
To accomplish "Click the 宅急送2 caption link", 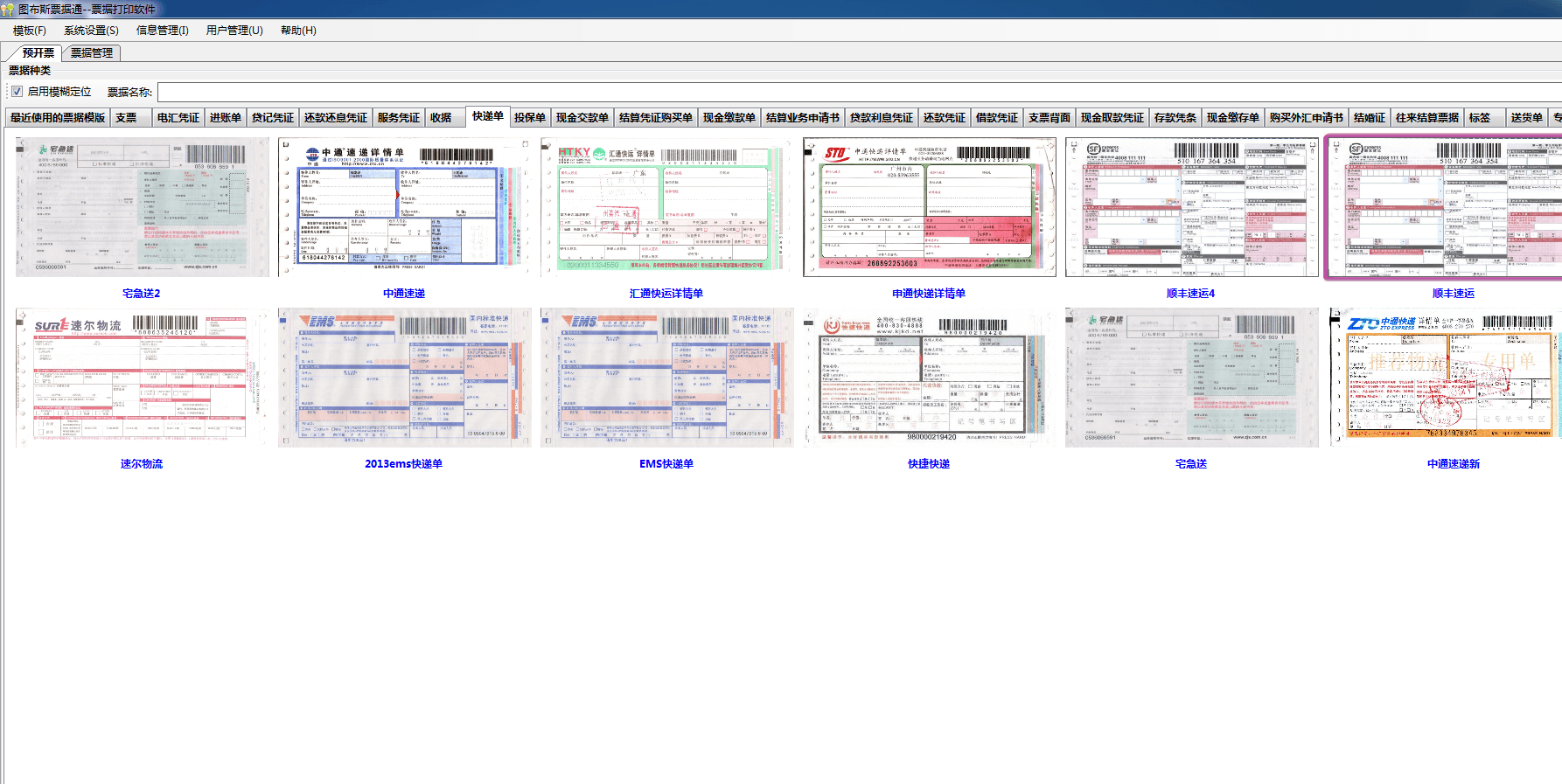I will click(142, 294).
